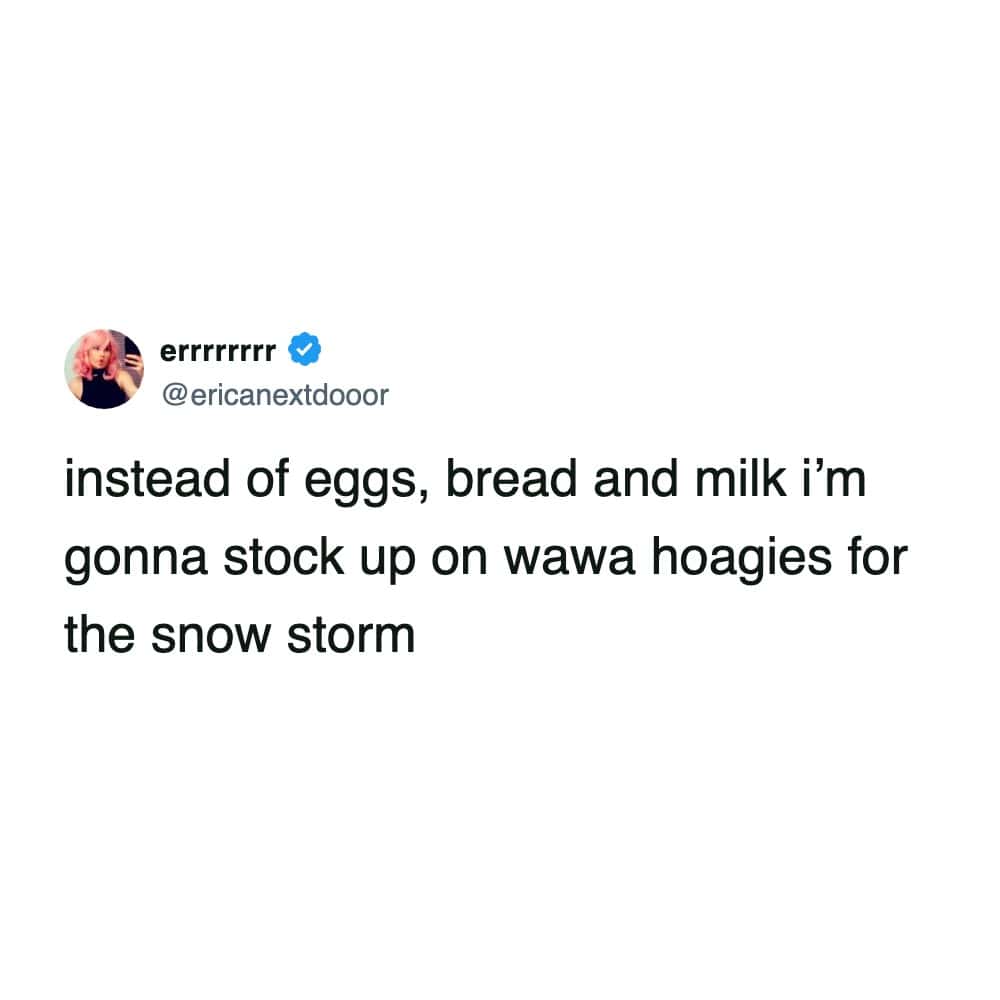Click the word 'instead' in the tweet

coord(147,478)
